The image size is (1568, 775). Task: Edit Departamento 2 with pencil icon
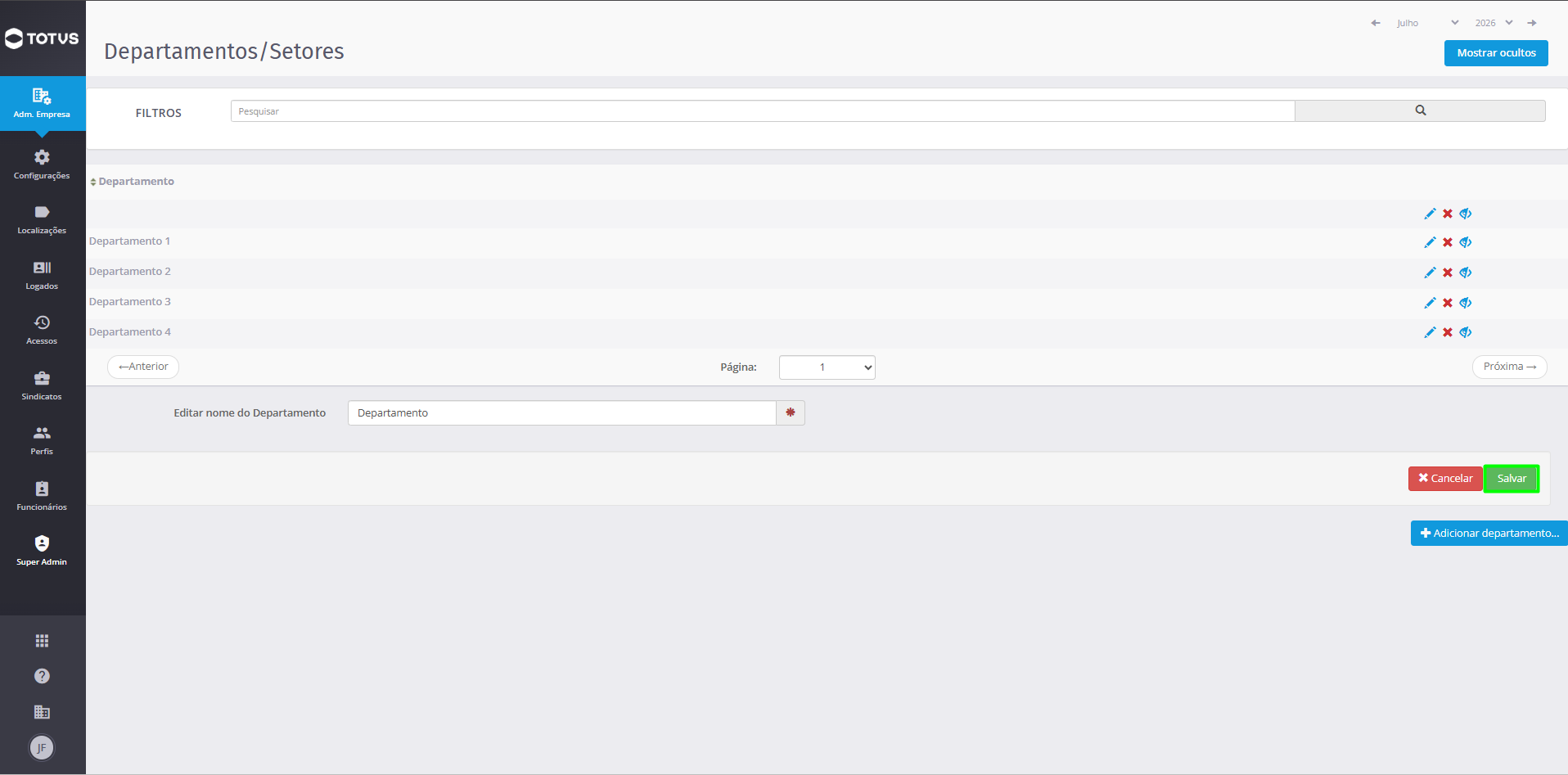pos(1430,273)
